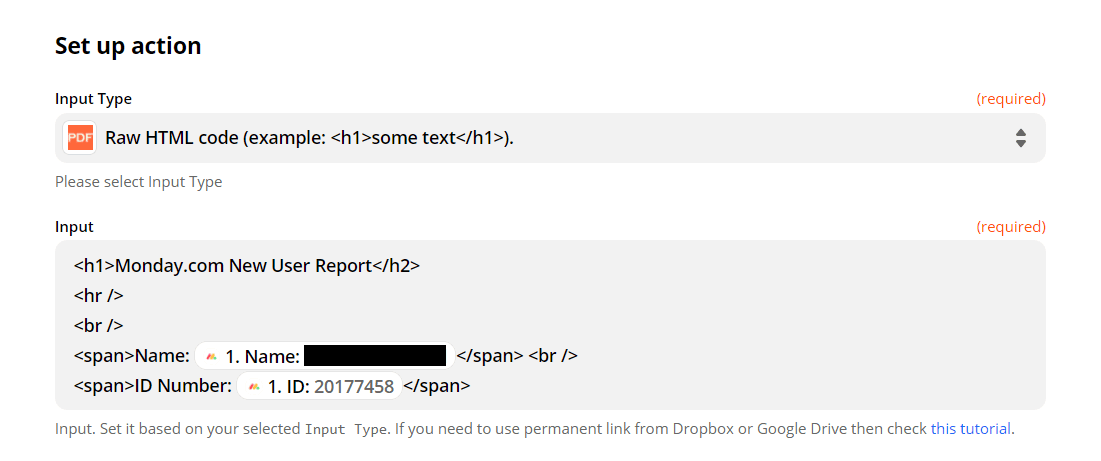Click the span Name: text in Input
This screenshot has height=461, width=1101.
tap(131, 356)
